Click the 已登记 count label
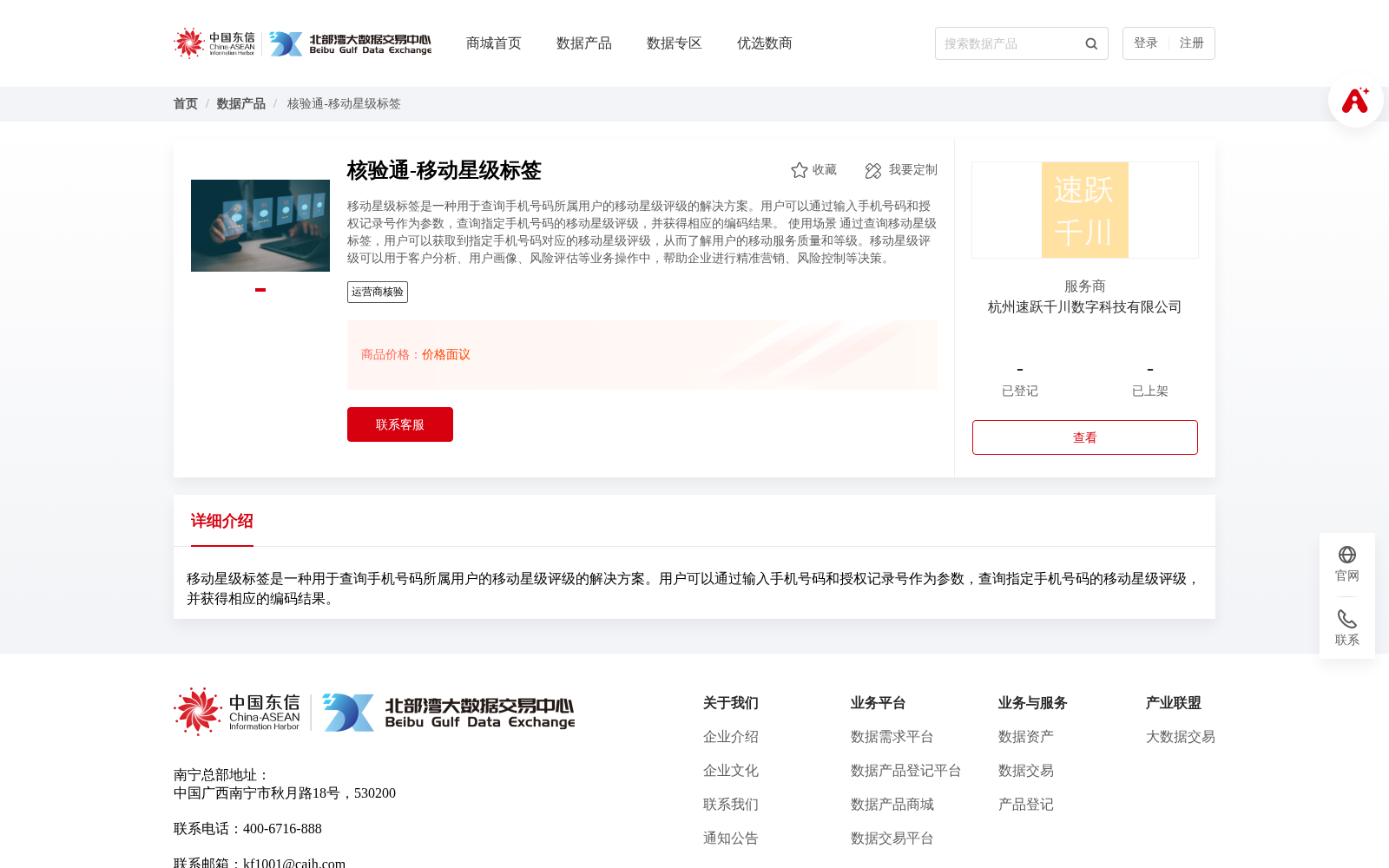The image size is (1389, 868). [x=1020, y=391]
